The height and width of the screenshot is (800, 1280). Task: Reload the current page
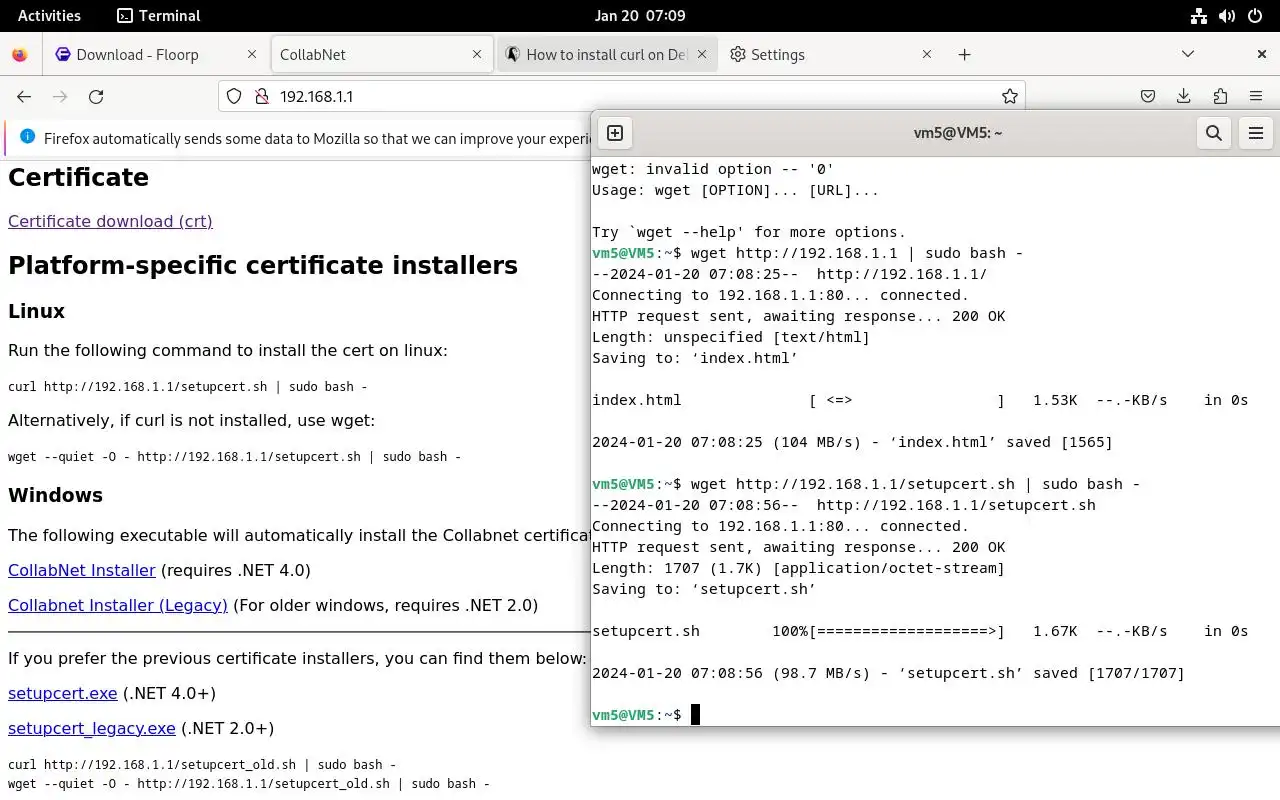(x=96, y=96)
